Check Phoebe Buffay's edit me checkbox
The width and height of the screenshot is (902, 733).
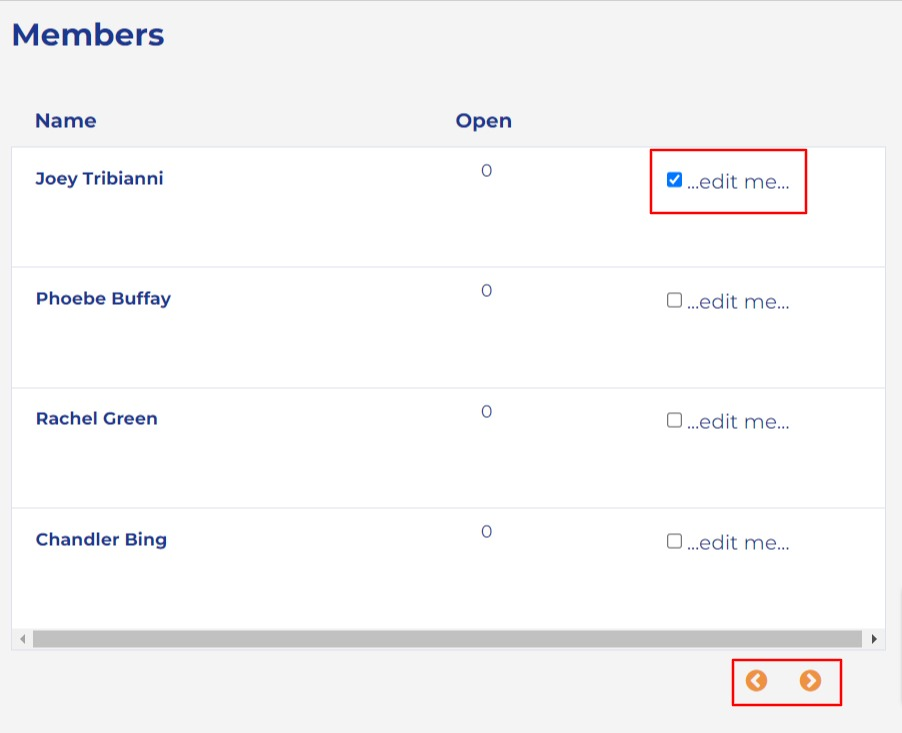click(x=674, y=300)
